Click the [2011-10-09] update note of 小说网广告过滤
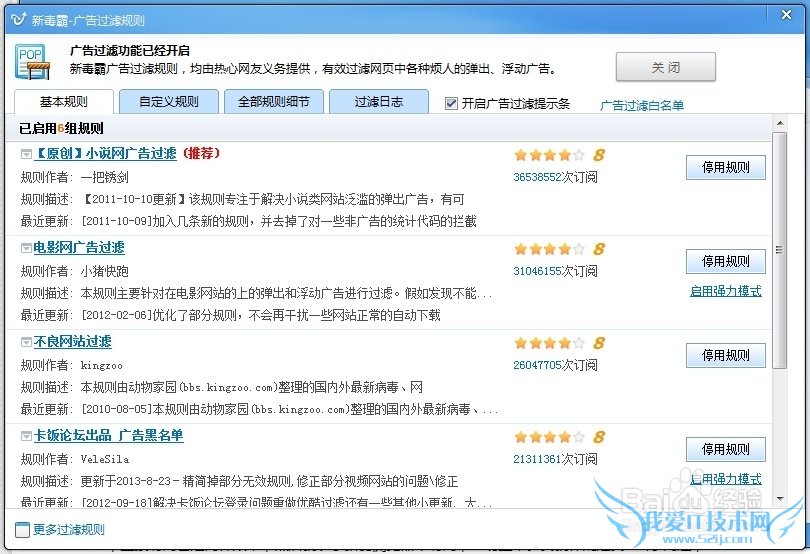The height and width of the screenshot is (554, 810). (279, 221)
